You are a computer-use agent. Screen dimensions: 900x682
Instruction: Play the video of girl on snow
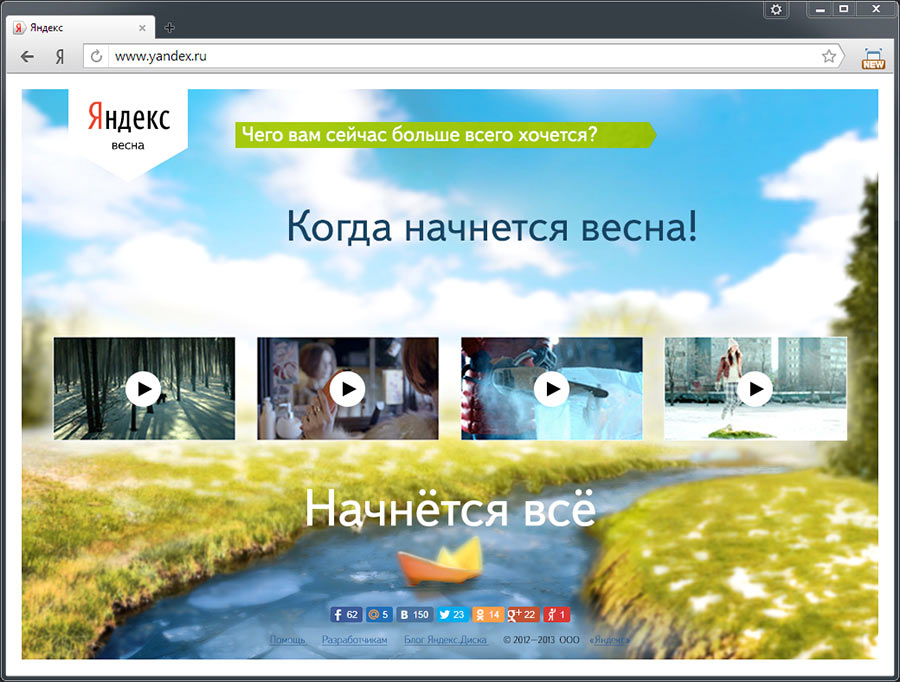pyautogui.click(x=755, y=389)
